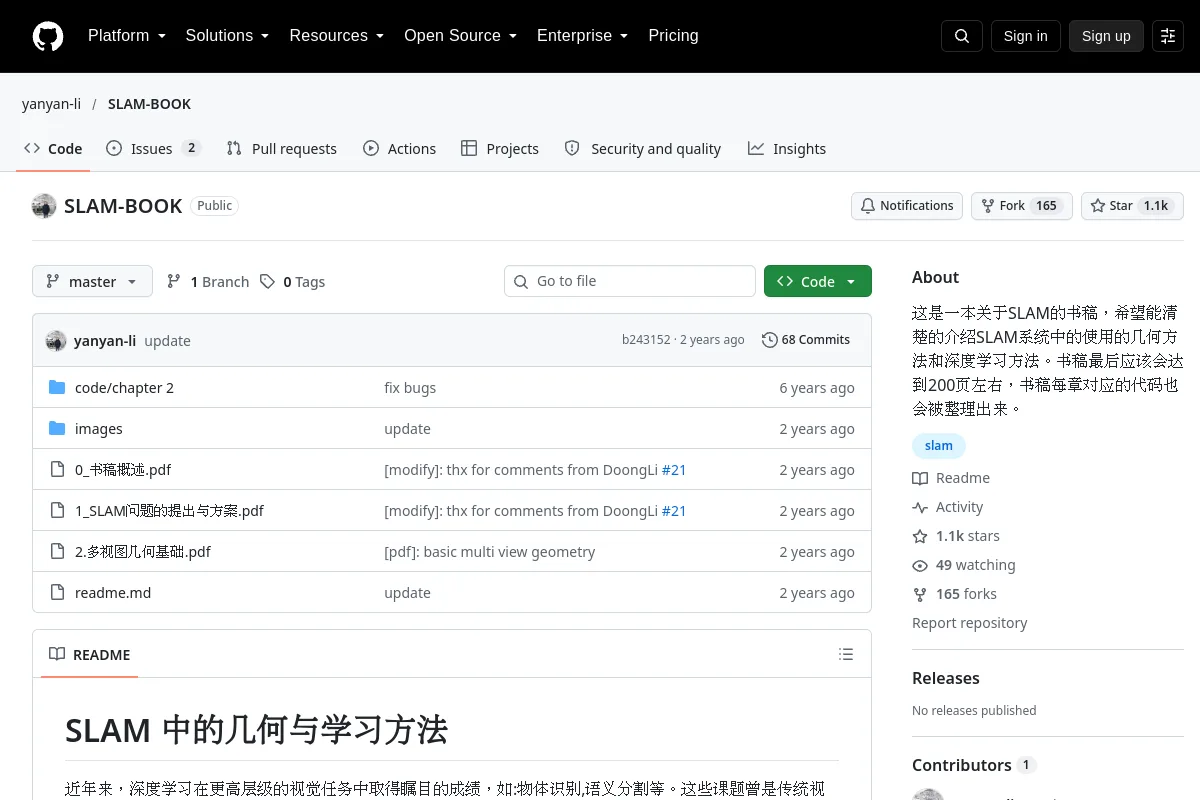Click yanyan-li avatar beside the SLAM-BOOK title
Viewport: 1200px width, 800px height.
(44, 206)
